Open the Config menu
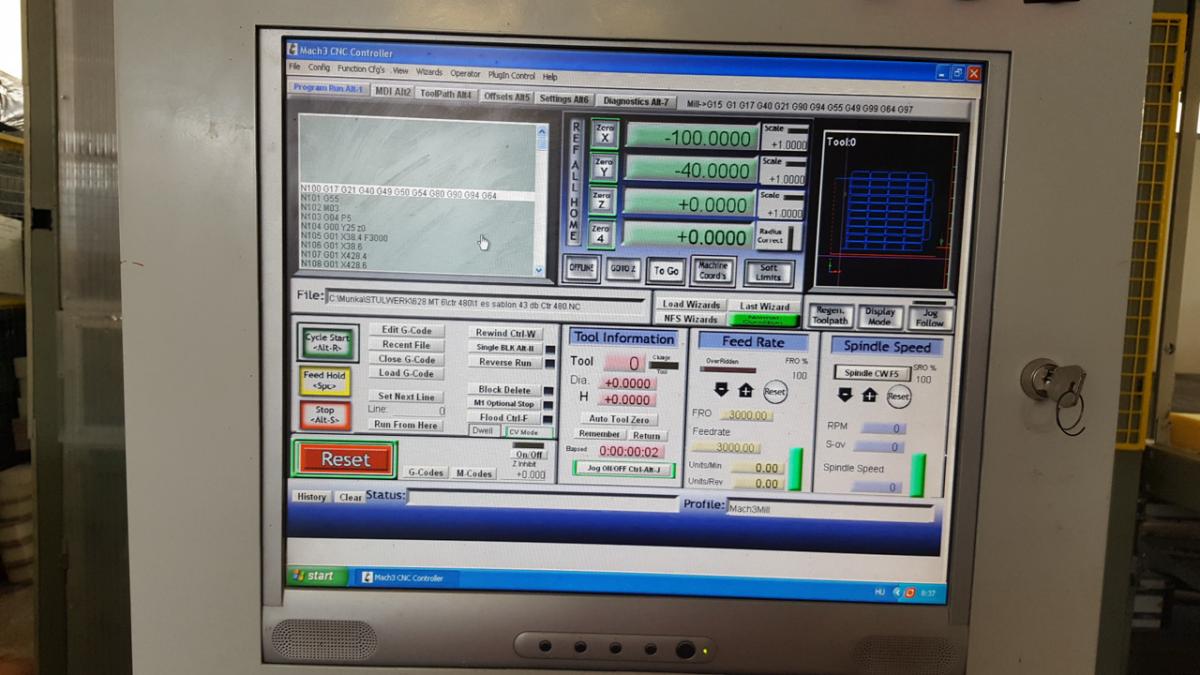This screenshot has width=1200, height=675. pos(319,67)
